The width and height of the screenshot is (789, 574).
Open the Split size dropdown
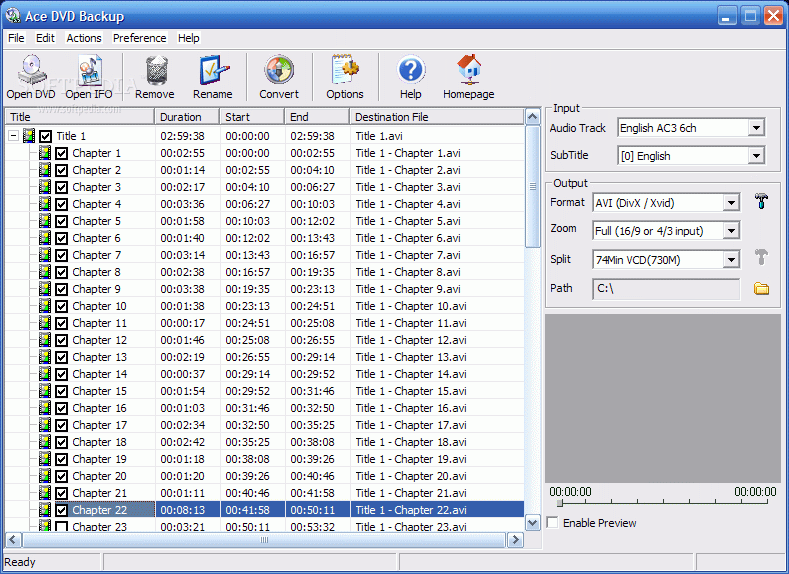731,260
